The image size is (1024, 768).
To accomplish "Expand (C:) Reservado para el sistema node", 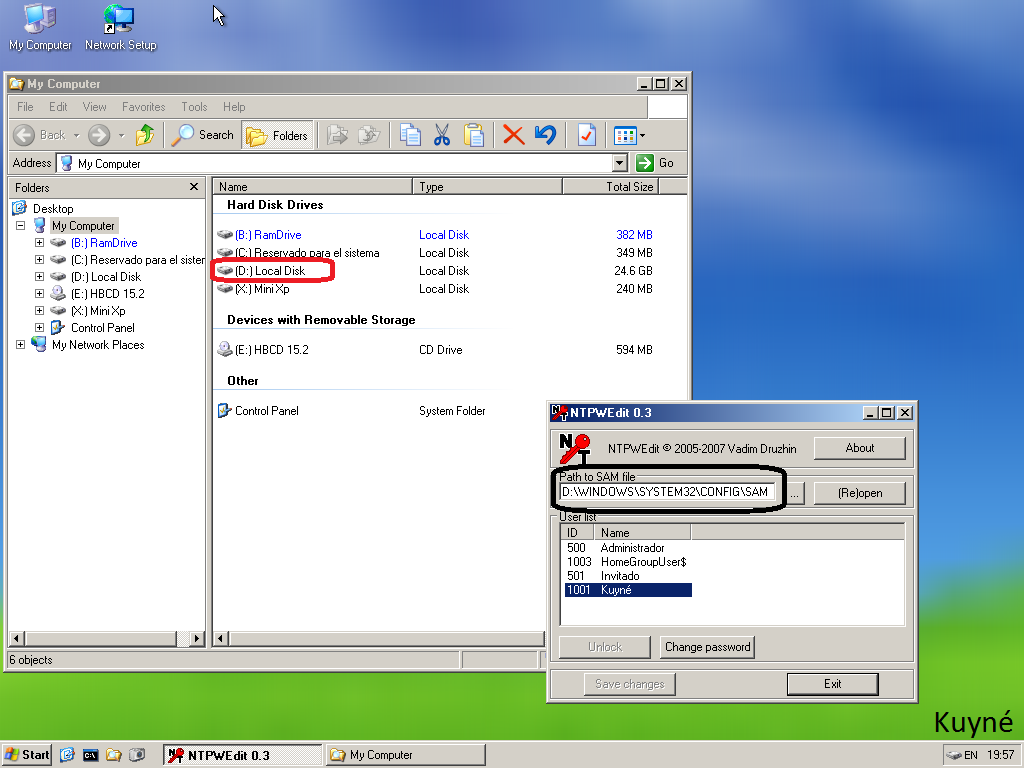I will [39, 260].
